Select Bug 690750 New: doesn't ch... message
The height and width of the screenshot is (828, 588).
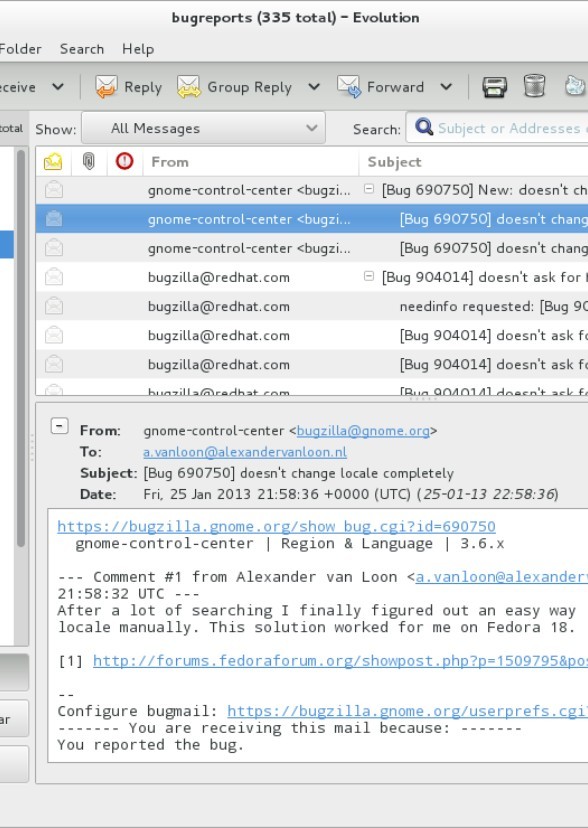[x=311, y=190]
